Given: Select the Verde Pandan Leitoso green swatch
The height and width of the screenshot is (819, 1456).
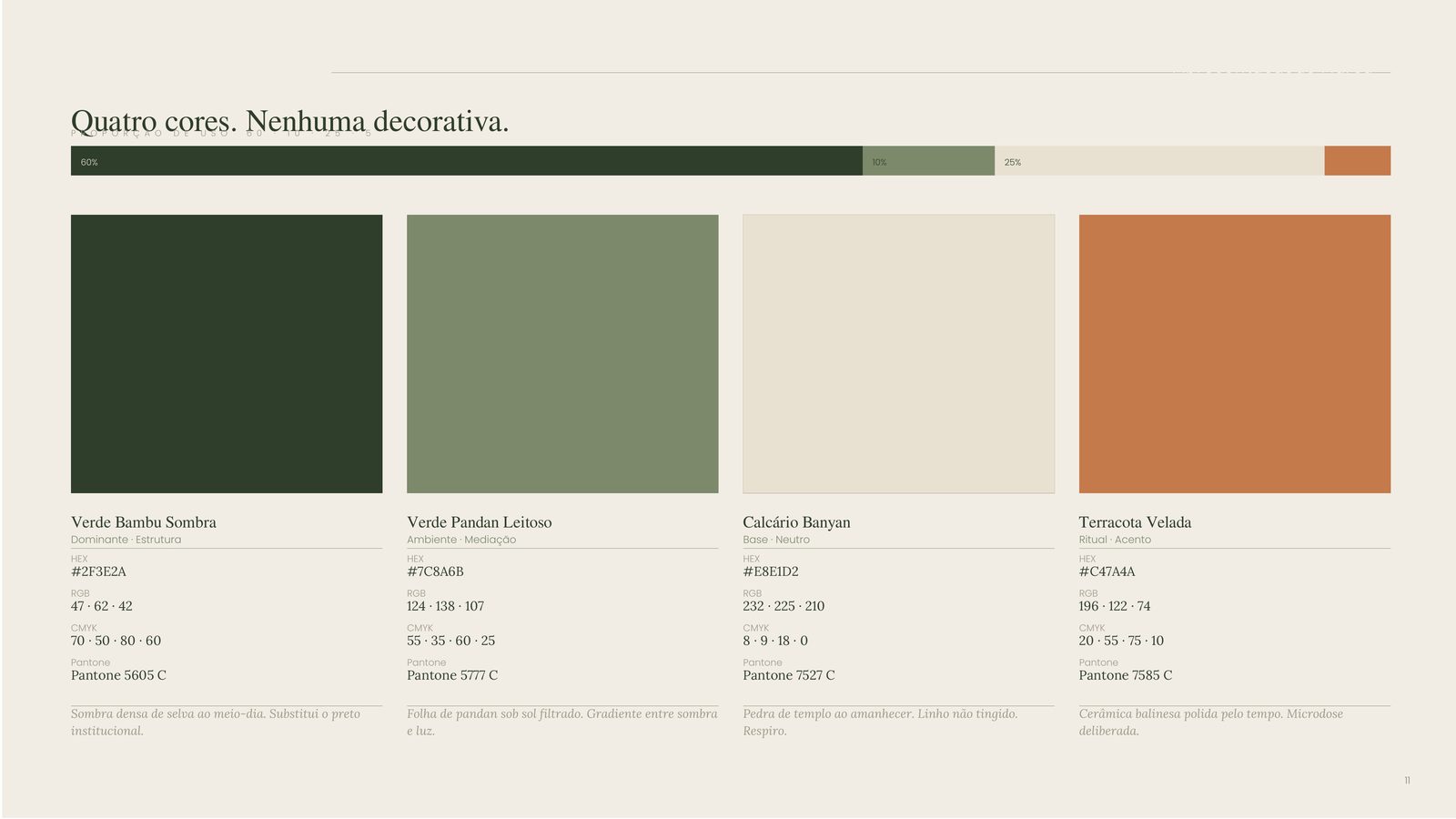Looking at the screenshot, I should (562, 354).
